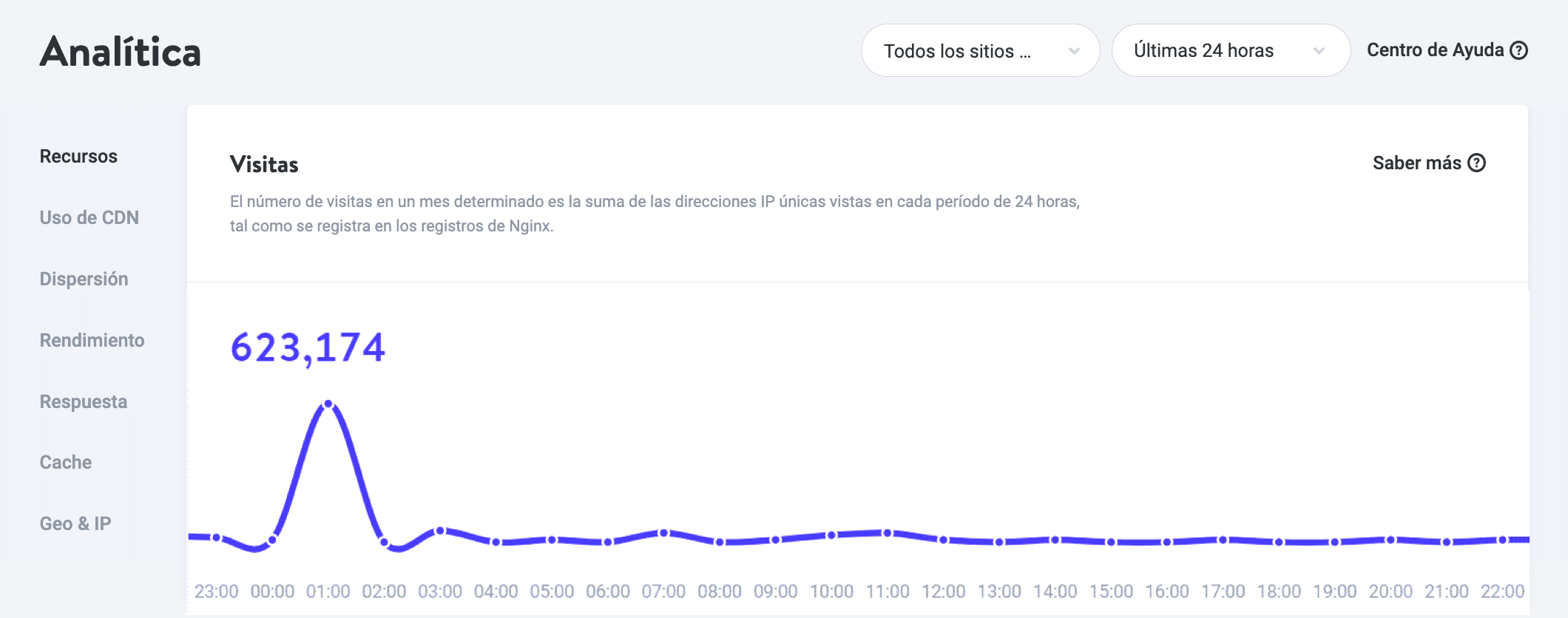Click the total visits number 623,174

pos(307,347)
